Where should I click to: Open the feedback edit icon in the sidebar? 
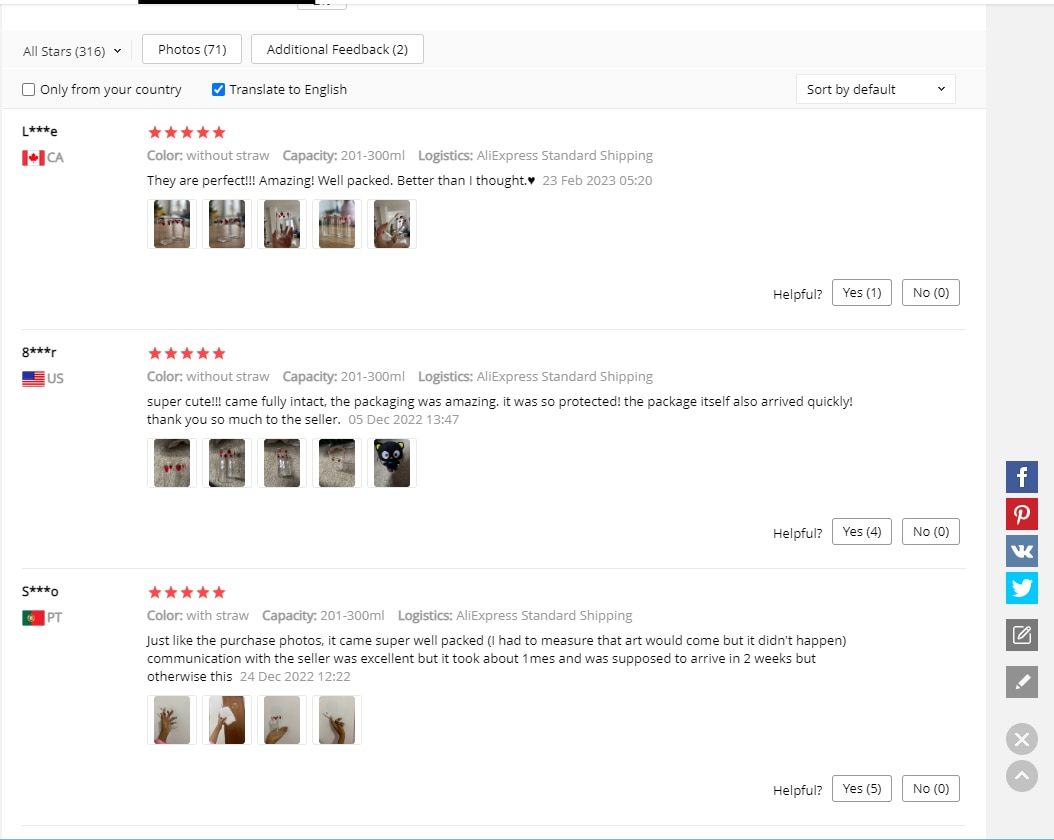tap(1022, 635)
